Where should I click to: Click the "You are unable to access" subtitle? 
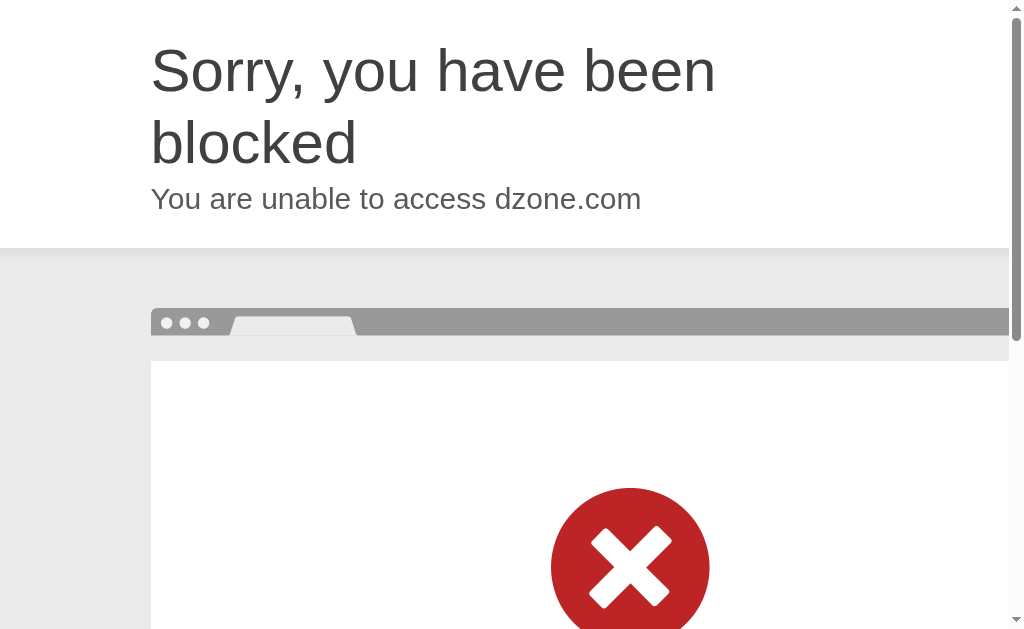pos(318,199)
